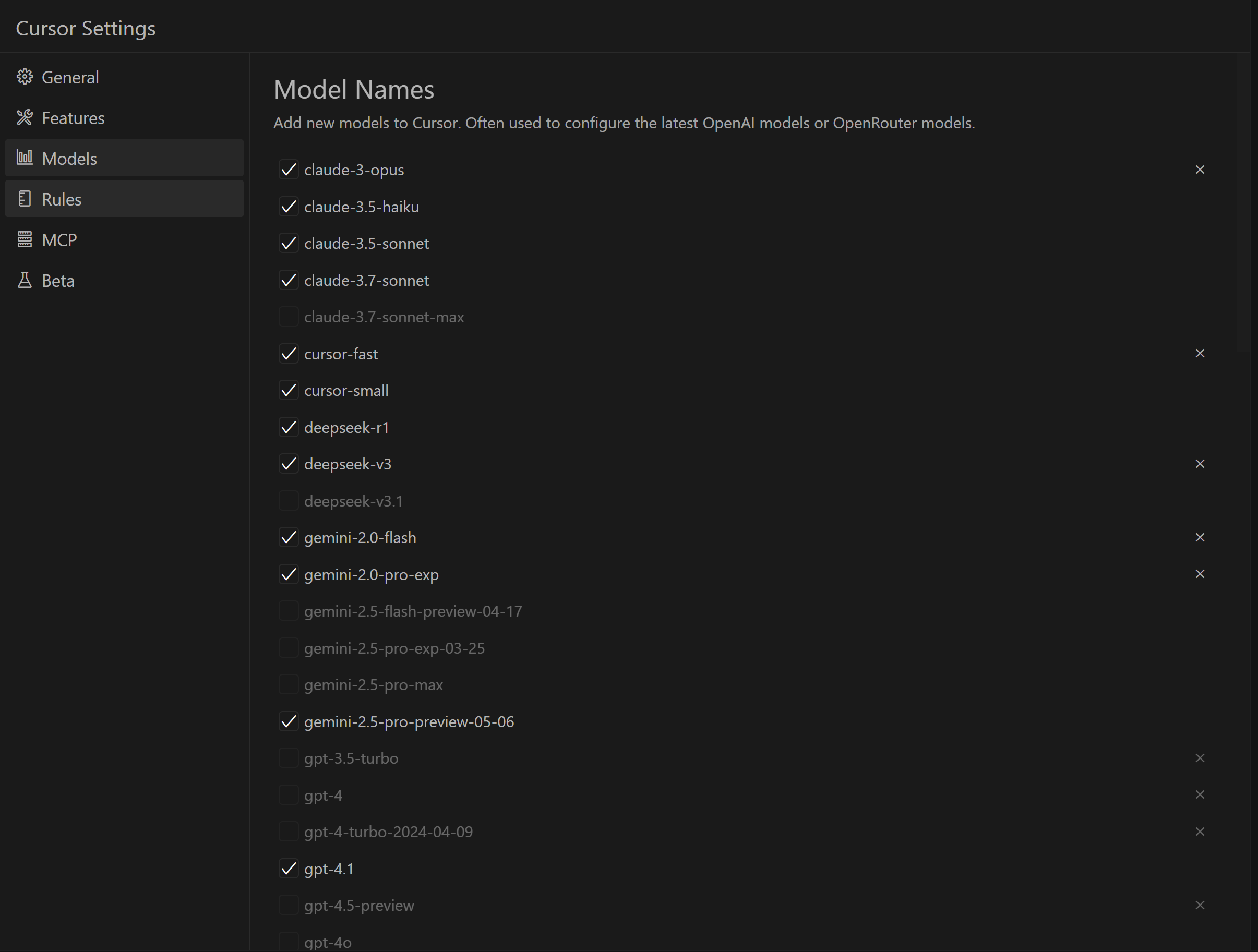
Task: Click the deepseek-r1 model name
Action: 346,428
